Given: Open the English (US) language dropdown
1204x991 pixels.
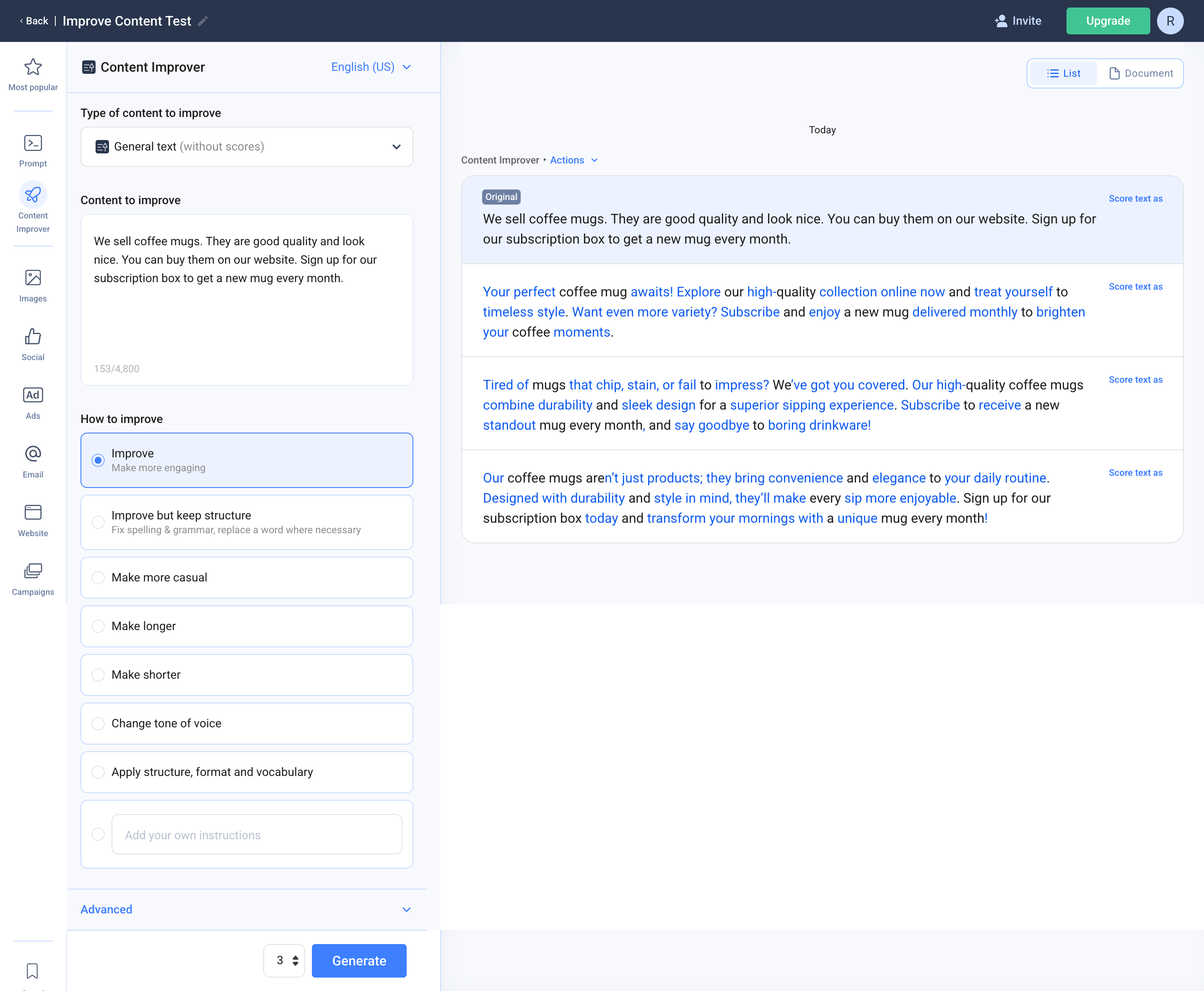Looking at the screenshot, I should (371, 67).
